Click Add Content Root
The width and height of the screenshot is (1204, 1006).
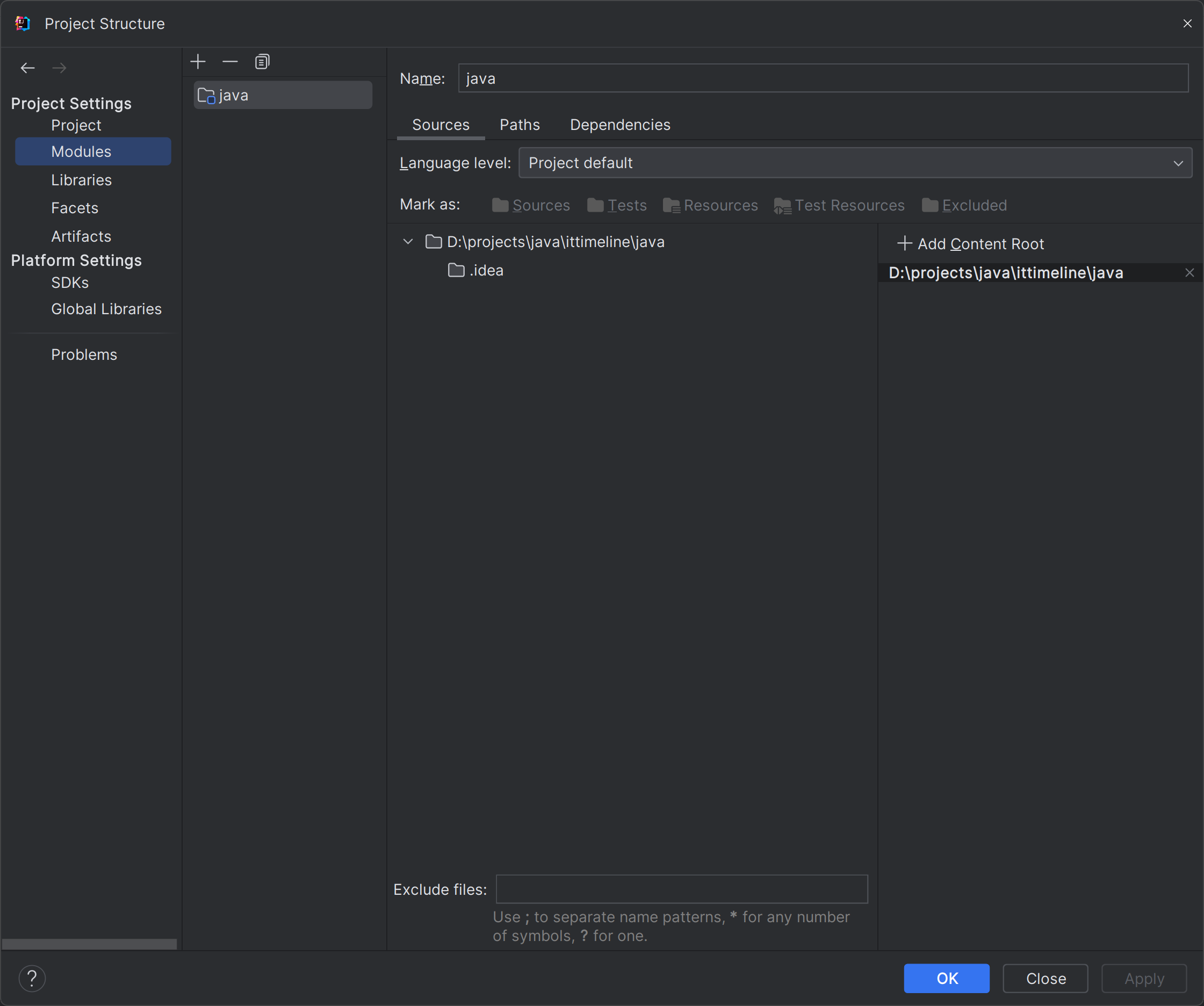tap(970, 244)
